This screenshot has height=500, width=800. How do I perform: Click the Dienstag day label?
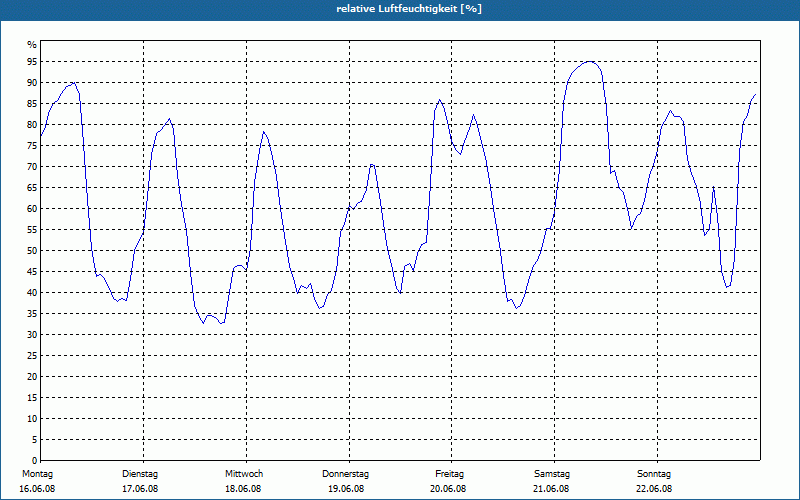(x=140, y=474)
